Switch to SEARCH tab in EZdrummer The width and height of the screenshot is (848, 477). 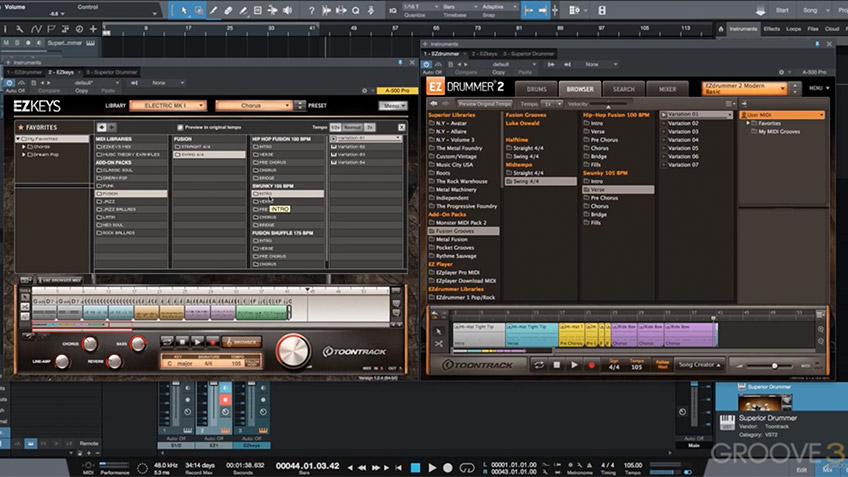624,89
